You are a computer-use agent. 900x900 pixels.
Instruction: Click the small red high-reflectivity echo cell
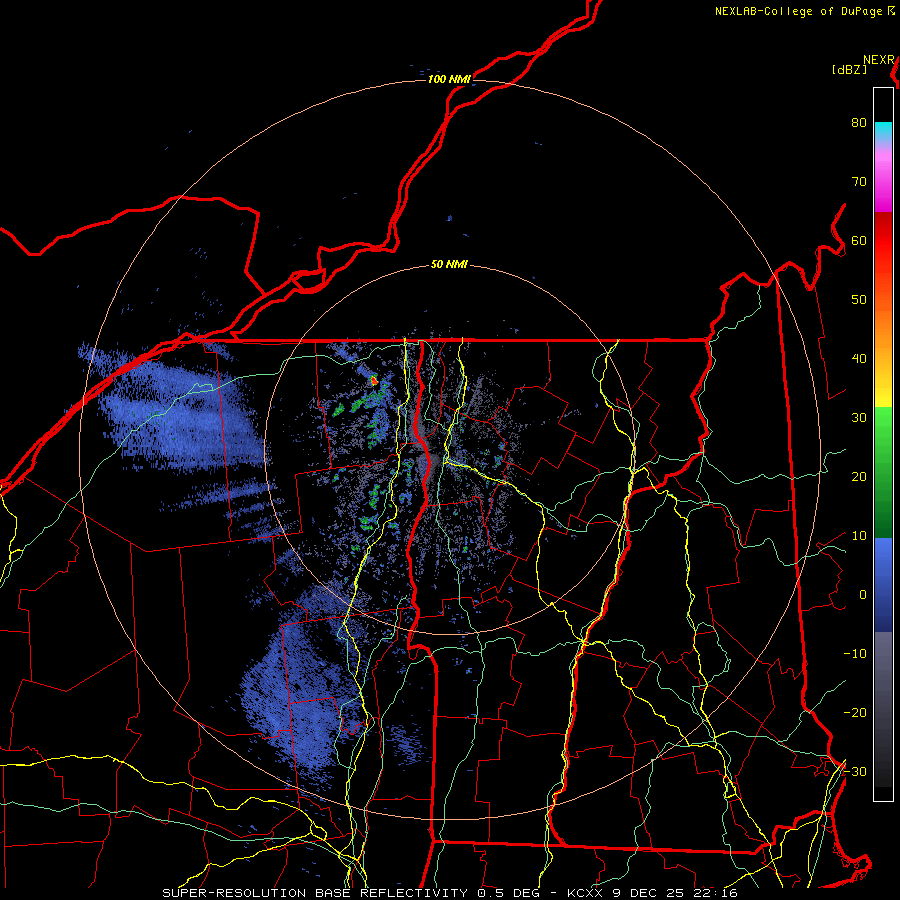click(374, 380)
